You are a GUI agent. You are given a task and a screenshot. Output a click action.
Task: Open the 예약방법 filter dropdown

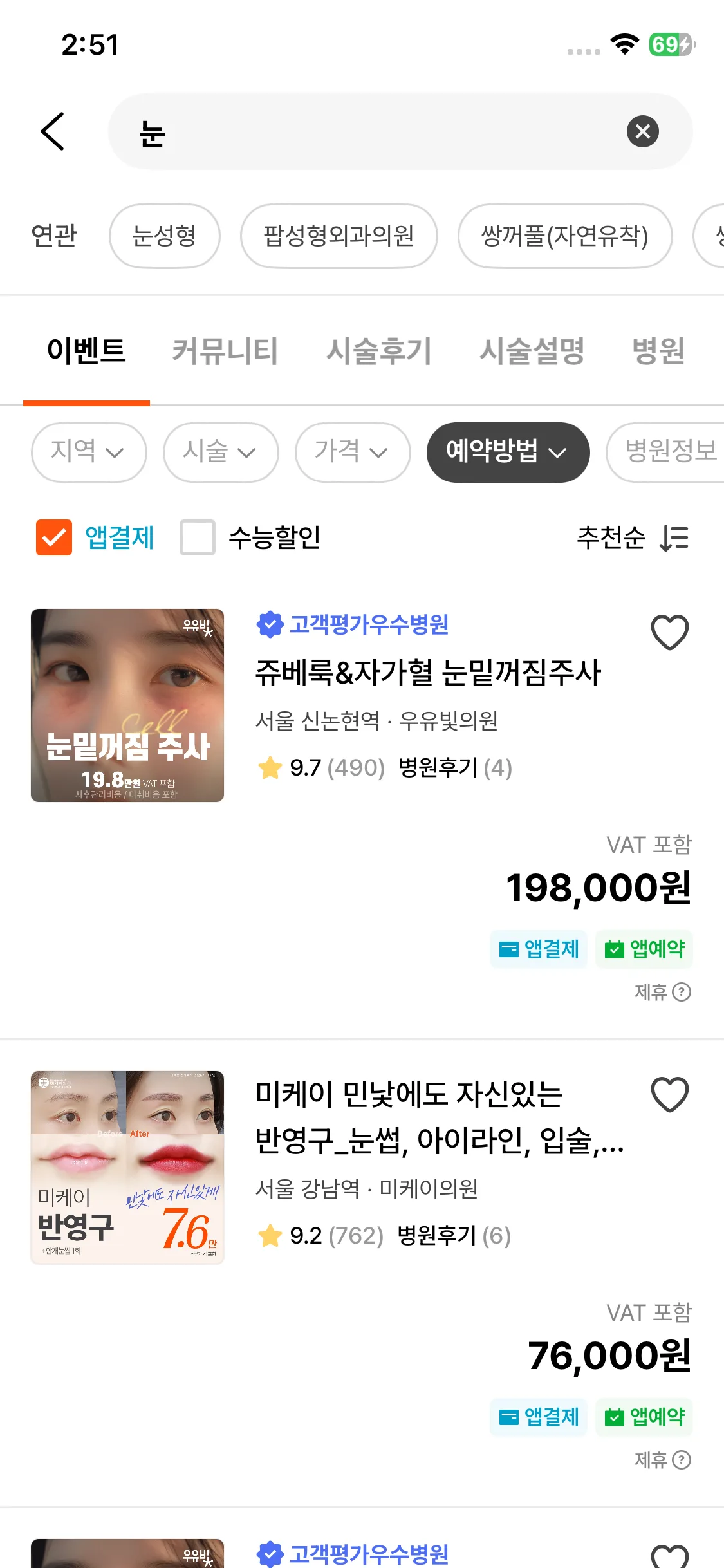(x=508, y=452)
